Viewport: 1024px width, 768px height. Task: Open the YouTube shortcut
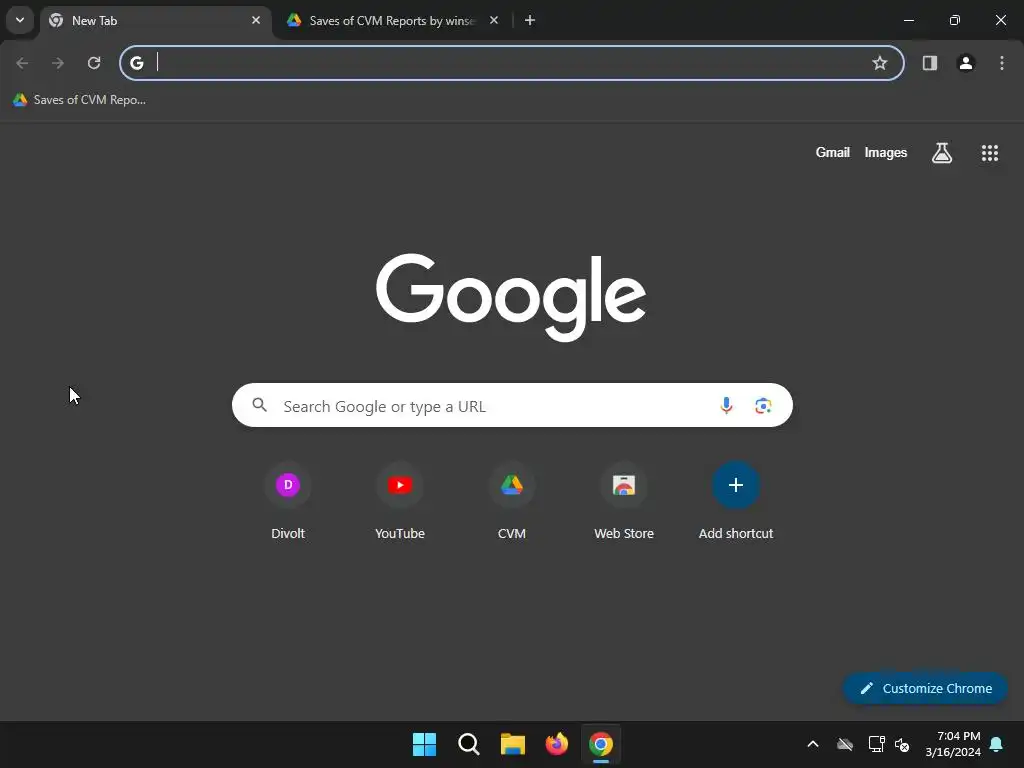coord(400,500)
